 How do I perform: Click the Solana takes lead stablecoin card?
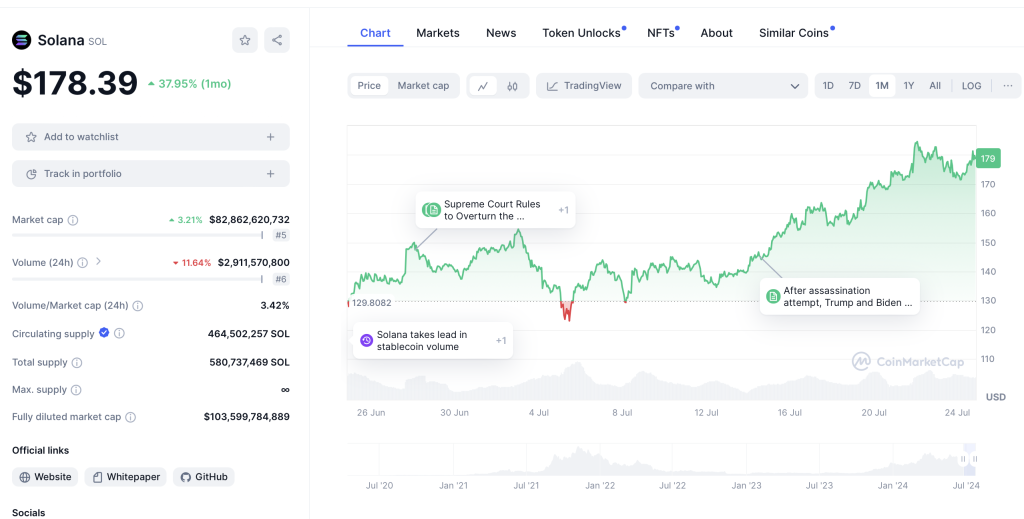point(433,340)
